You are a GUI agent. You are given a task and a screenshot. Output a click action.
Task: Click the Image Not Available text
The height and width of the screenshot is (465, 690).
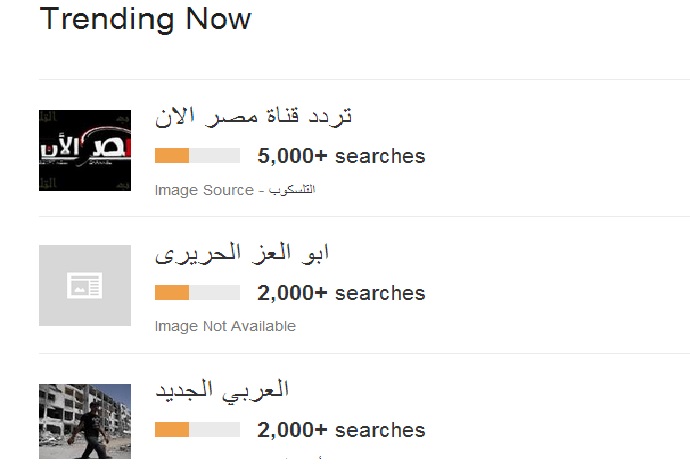(225, 326)
